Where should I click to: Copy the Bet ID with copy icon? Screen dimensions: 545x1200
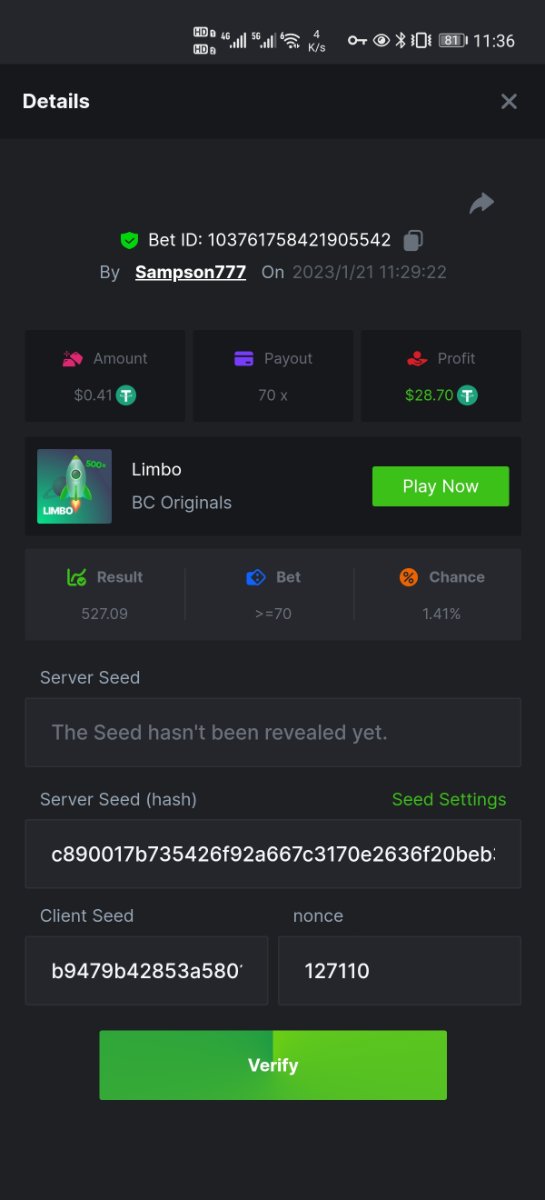coord(413,240)
